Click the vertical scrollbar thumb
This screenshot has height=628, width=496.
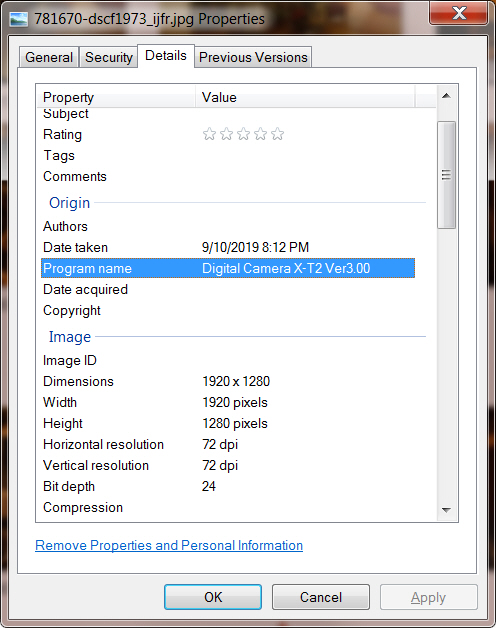446,175
